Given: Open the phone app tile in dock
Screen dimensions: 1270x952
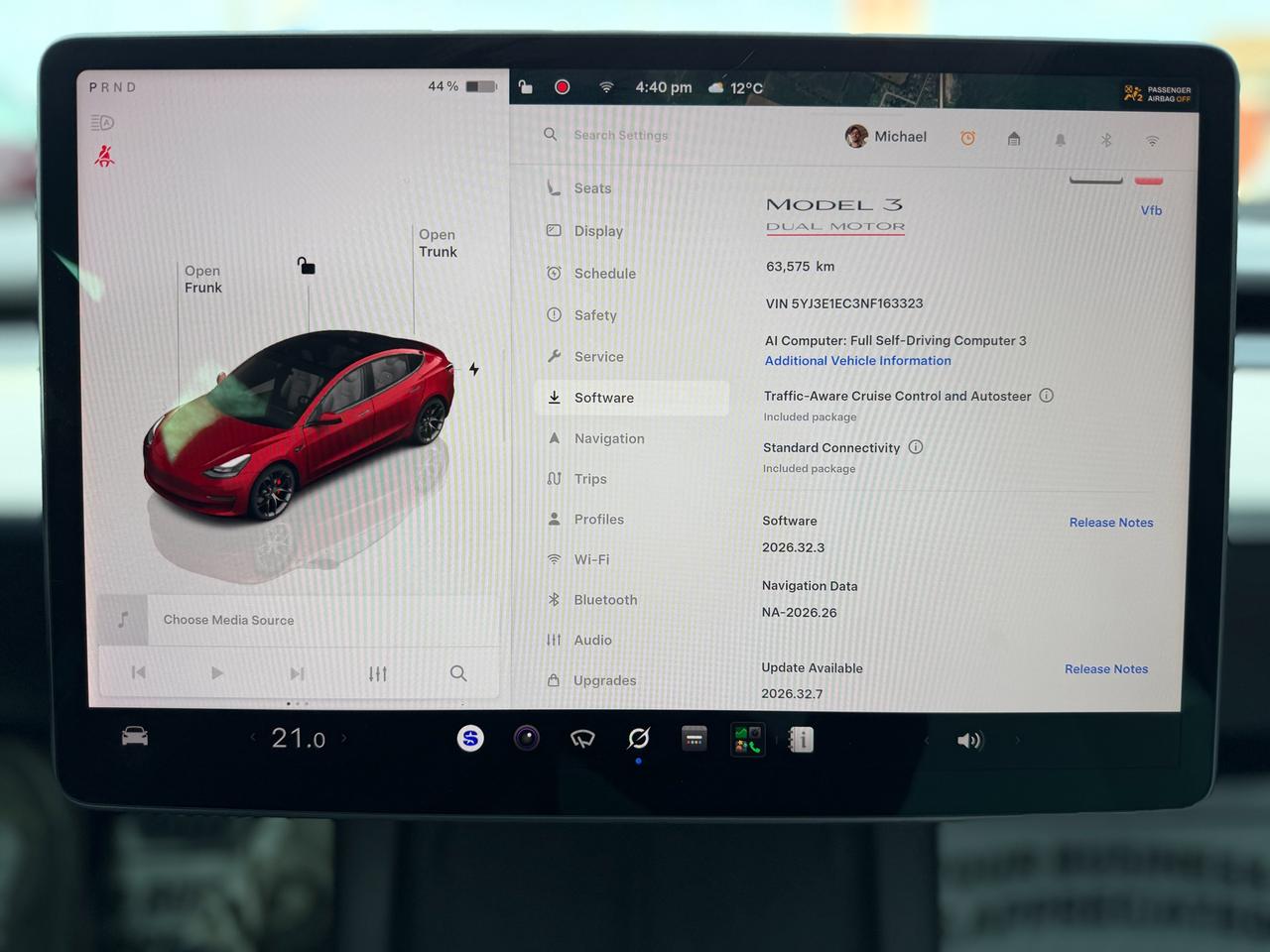Looking at the screenshot, I should (x=748, y=740).
